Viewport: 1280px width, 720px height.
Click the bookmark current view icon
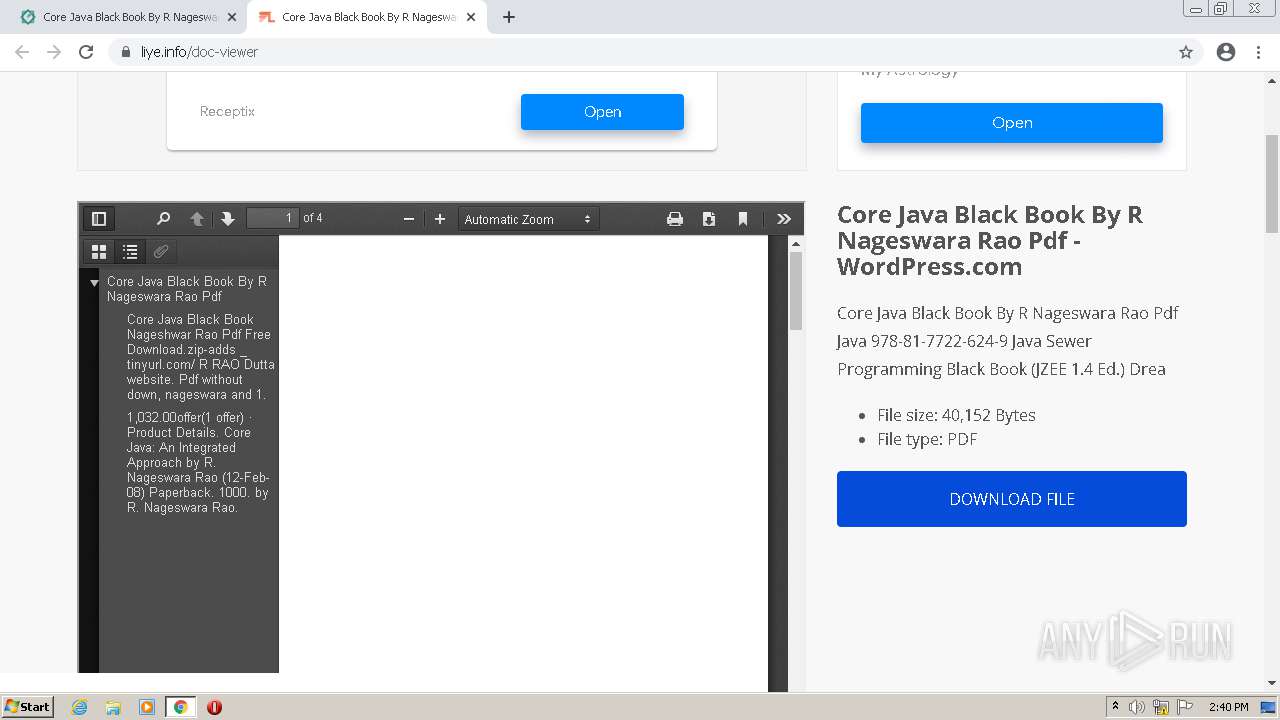(x=743, y=219)
